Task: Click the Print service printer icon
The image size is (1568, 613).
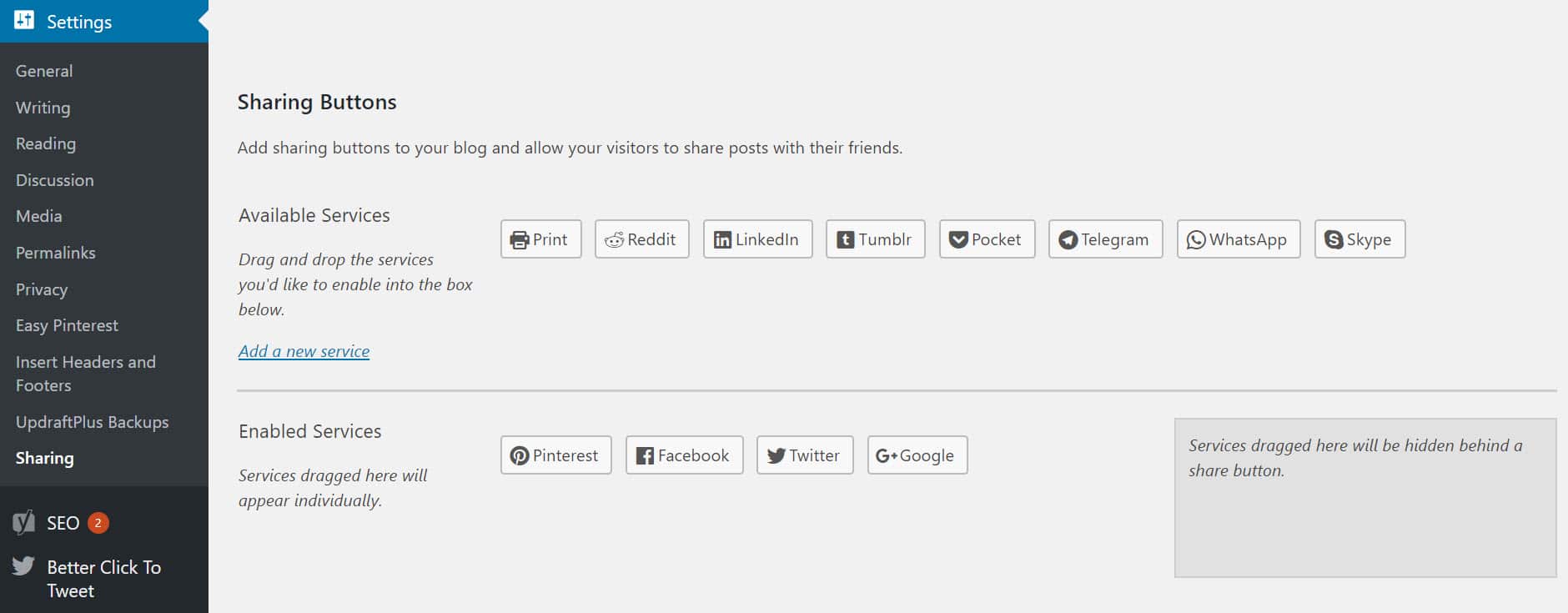Action: click(520, 240)
